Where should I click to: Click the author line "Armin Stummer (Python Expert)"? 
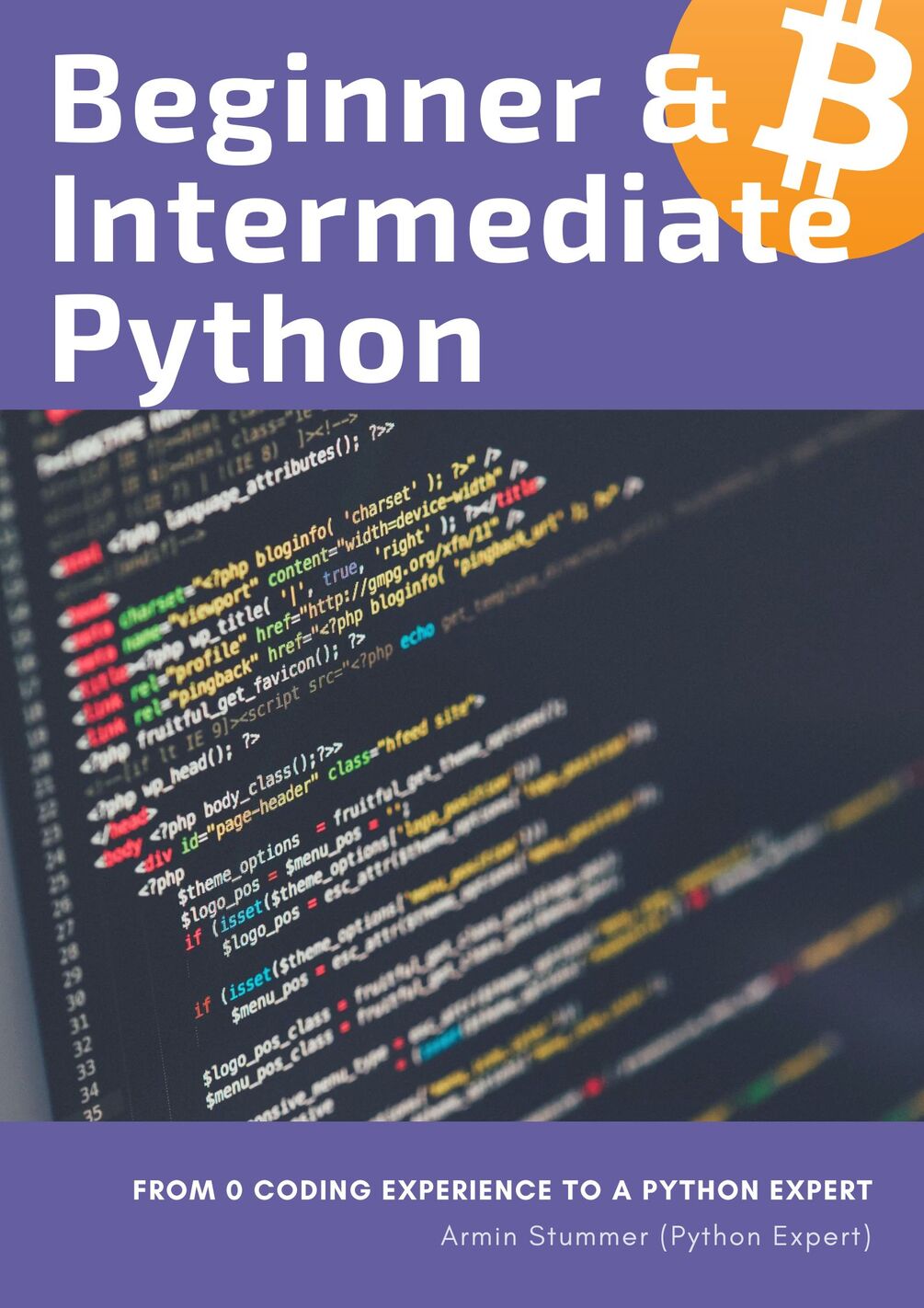[656, 1236]
